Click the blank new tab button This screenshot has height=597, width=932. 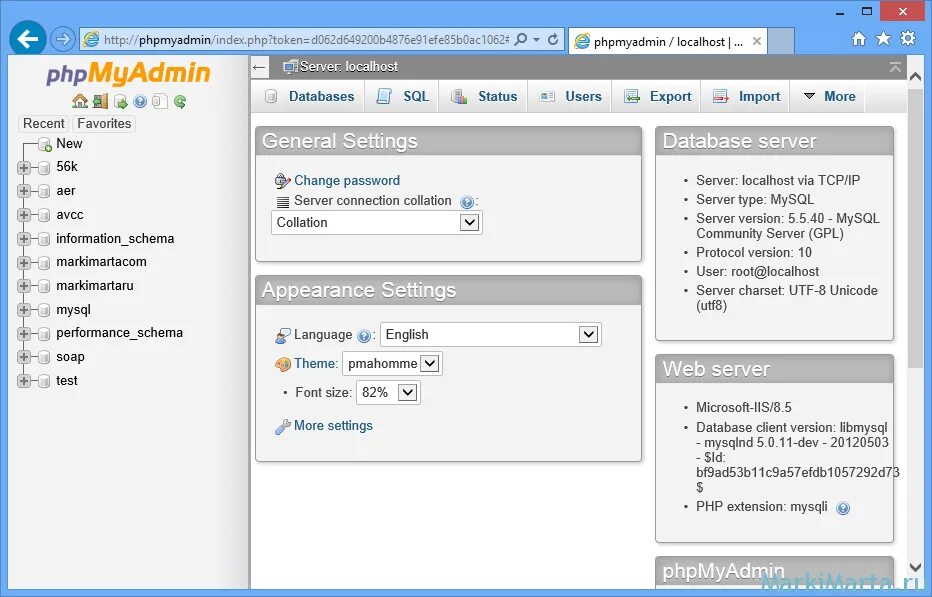tap(781, 41)
